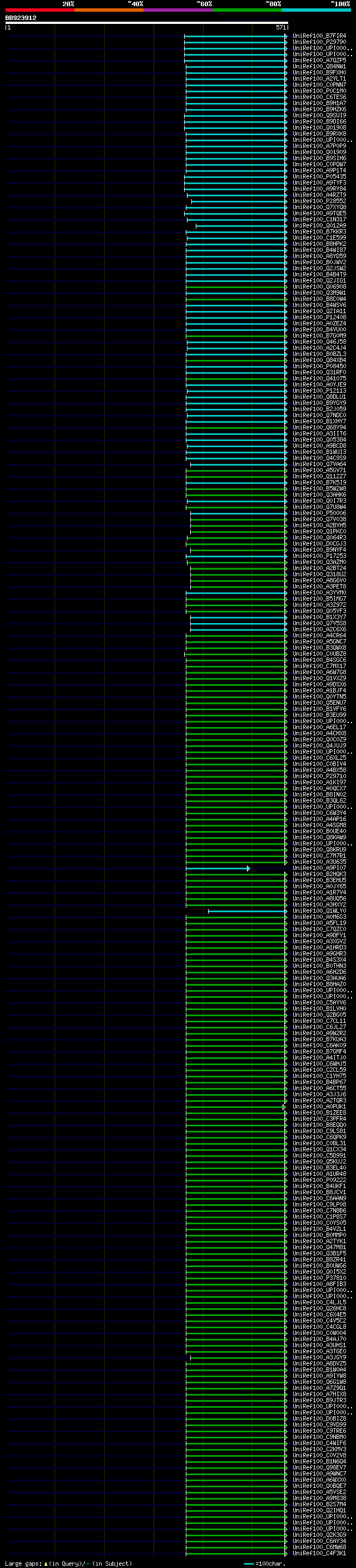Open hit UniRef100_B9FXH0

click(x=319, y=72)
